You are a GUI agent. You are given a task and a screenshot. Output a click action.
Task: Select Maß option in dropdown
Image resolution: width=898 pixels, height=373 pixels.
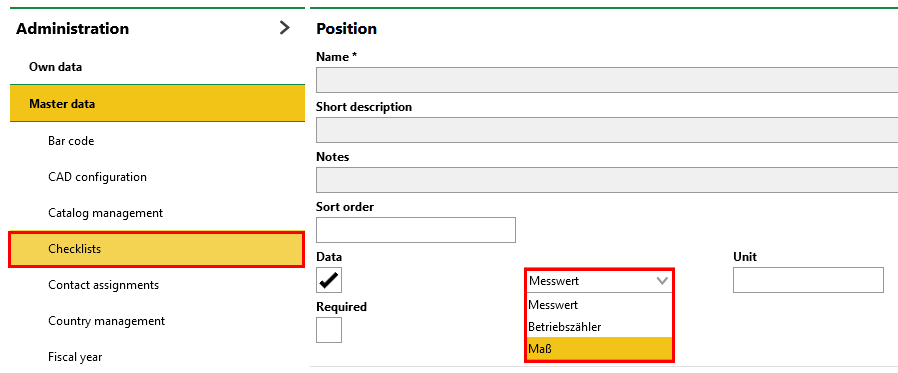[x=599, y=348]
